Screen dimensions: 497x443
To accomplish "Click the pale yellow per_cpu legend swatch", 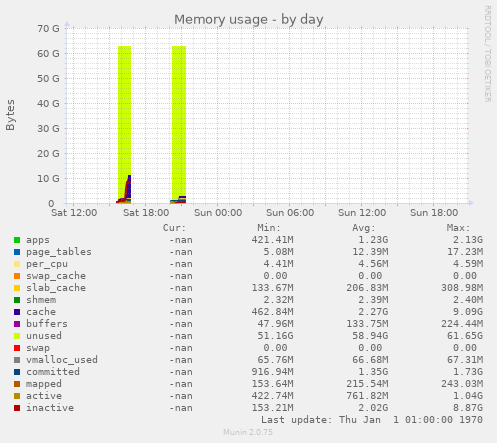I will (x=17, y=264).
